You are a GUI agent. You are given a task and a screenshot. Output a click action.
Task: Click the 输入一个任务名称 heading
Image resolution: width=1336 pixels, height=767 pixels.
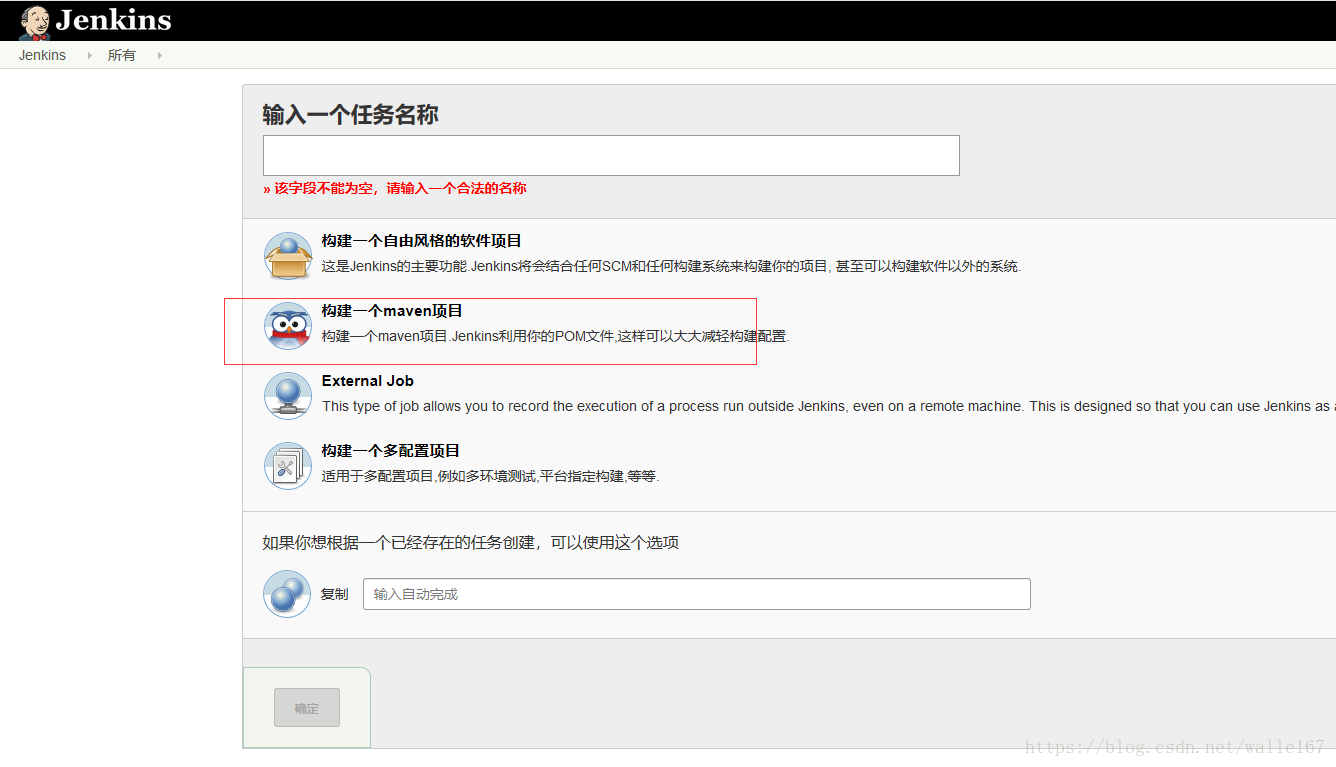pyautogui.click(x=350, y=115)
